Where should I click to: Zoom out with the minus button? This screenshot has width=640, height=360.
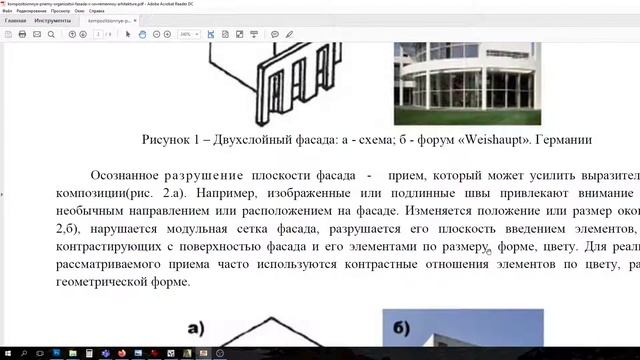(x=156, y=35)
